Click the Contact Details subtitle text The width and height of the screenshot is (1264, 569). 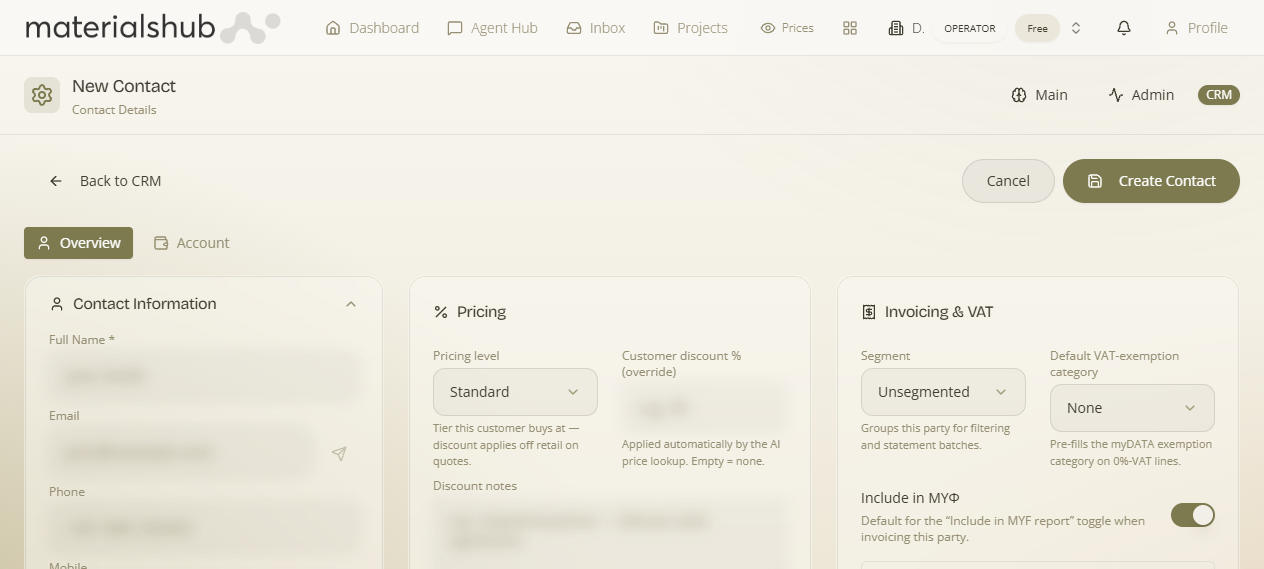pos(114,110)
